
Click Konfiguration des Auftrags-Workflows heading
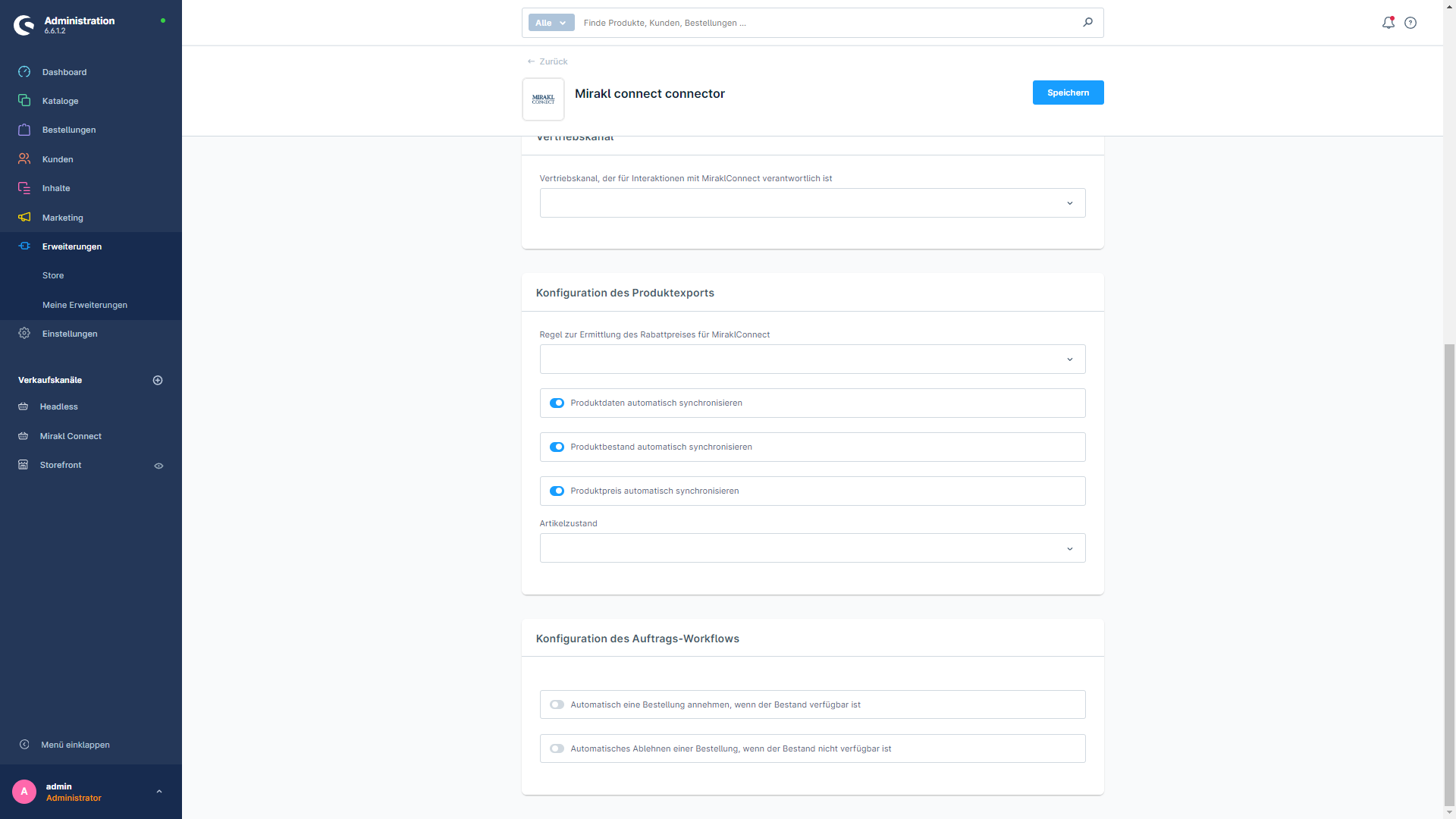pyautogui.click(x=637, y=639)
